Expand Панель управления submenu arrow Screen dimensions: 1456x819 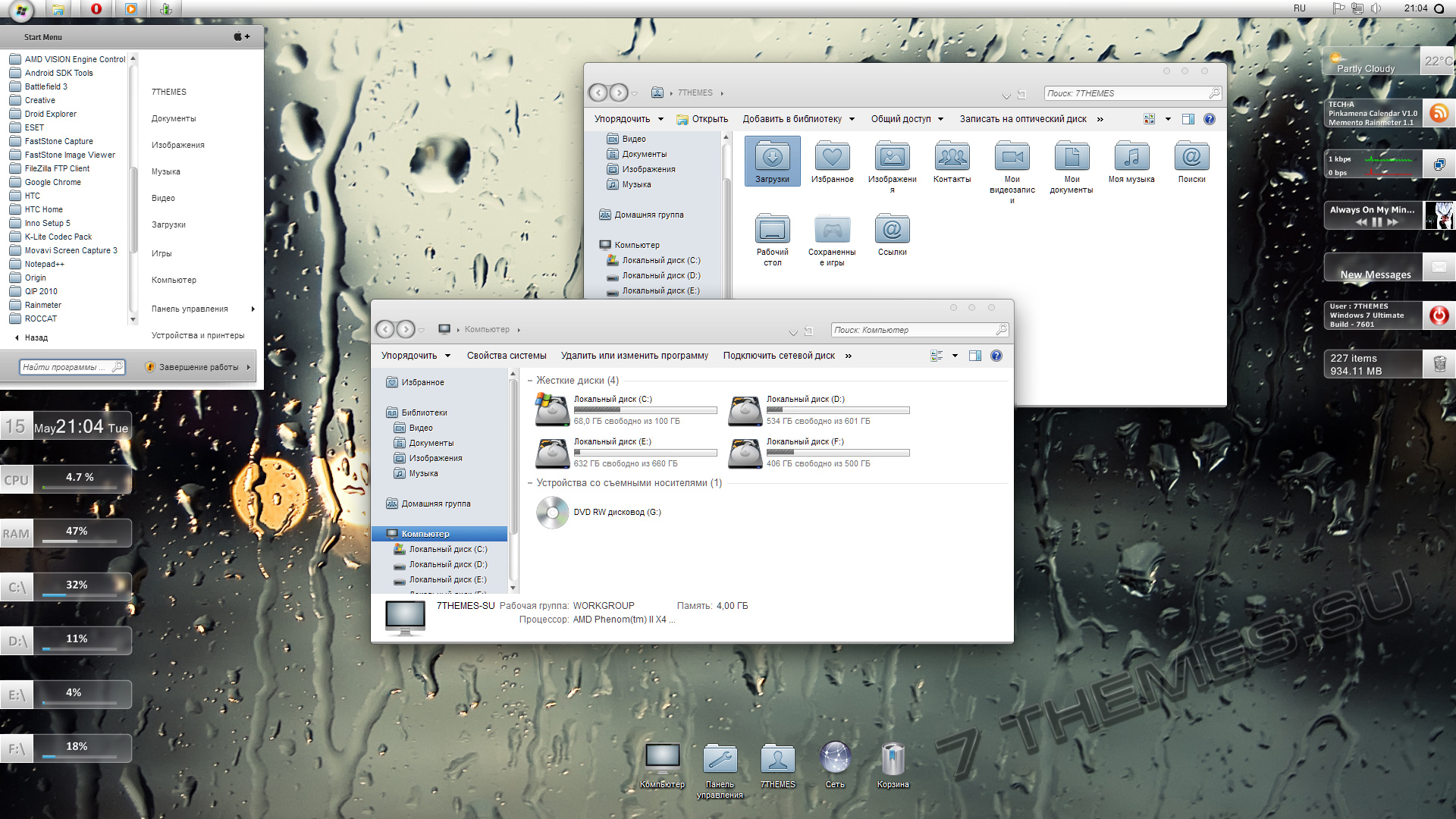point(253,309)
